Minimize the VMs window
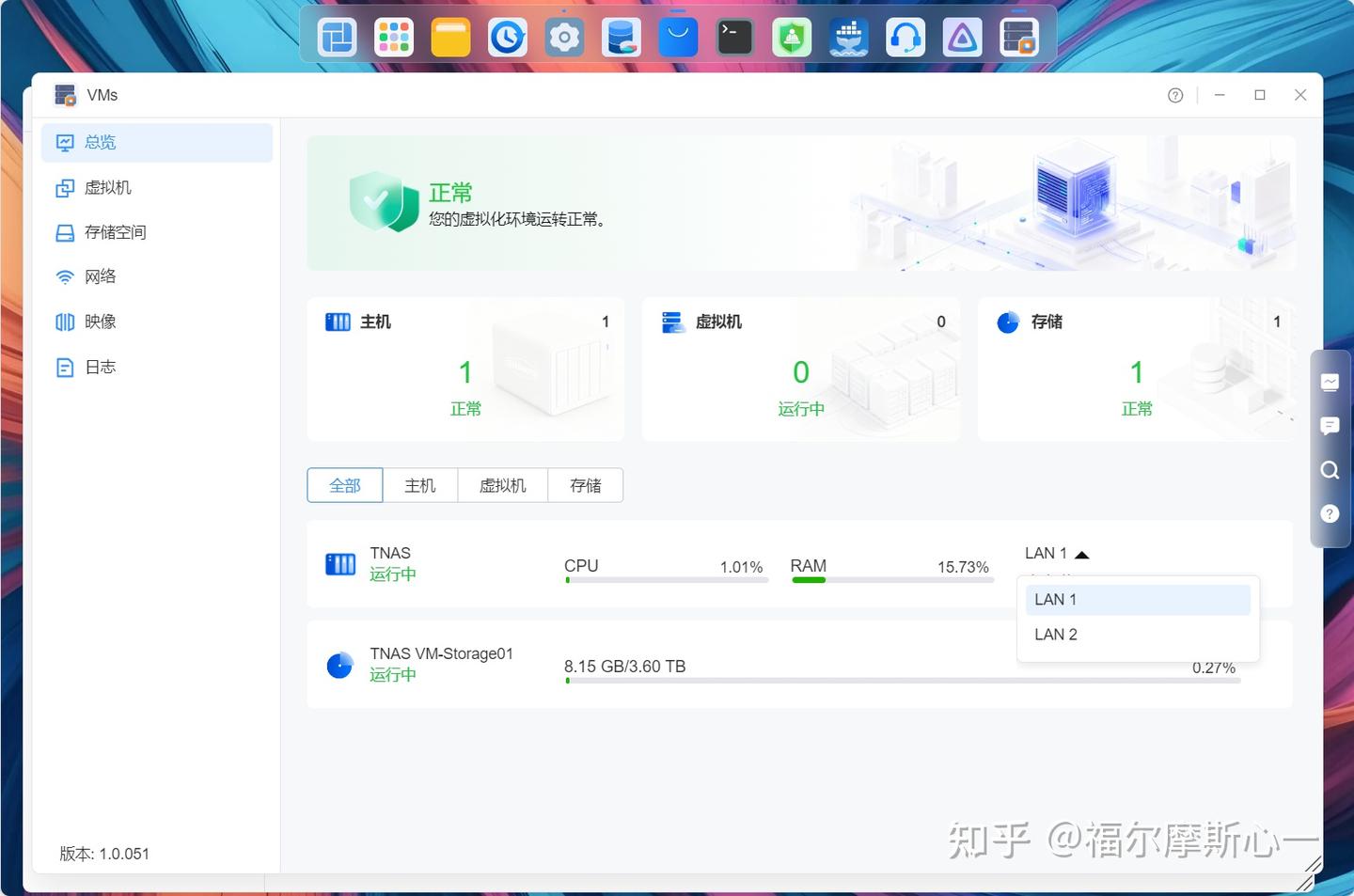The height and width of the screenshot is (896, 1354). click(1220, 95)
